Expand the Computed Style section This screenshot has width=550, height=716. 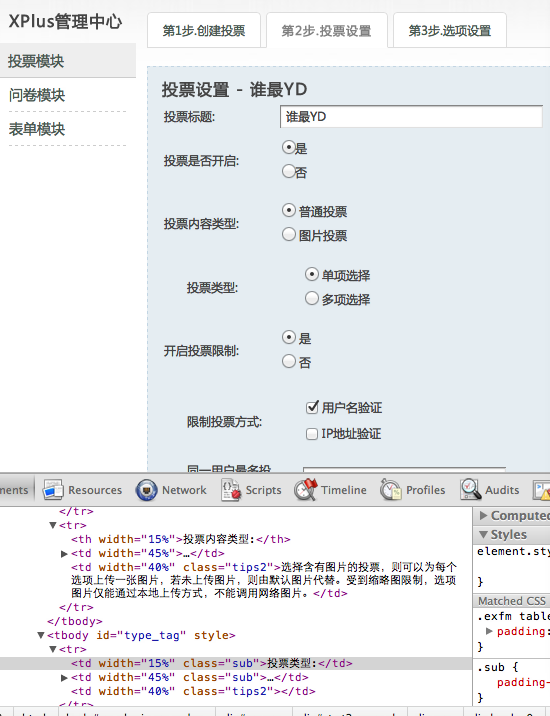(483, 516)
